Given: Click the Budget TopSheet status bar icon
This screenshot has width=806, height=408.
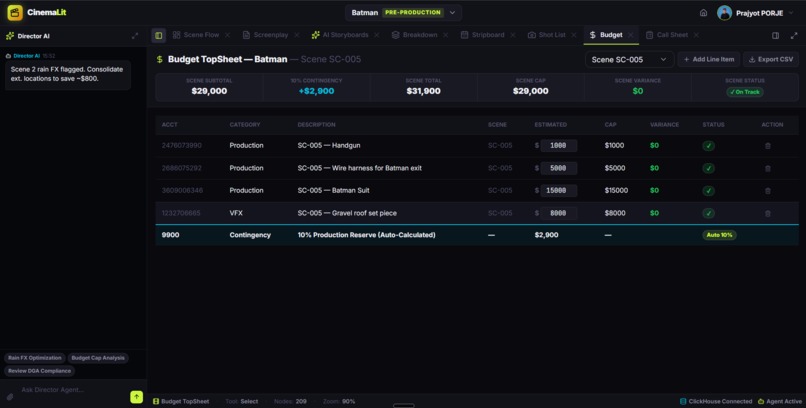Looking at the screenshot, I should tap(156, 401).
